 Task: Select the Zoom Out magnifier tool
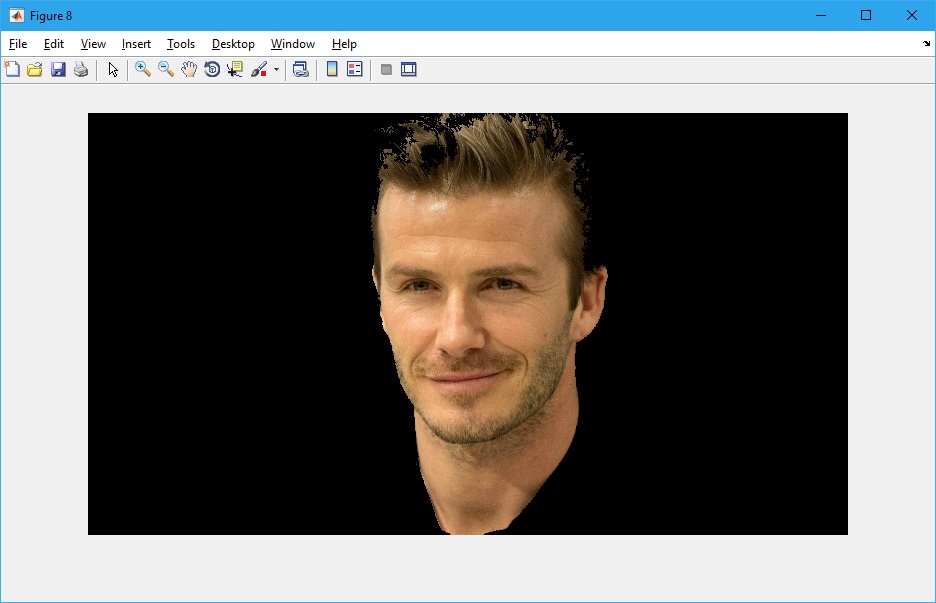click(x=166, y=70)
